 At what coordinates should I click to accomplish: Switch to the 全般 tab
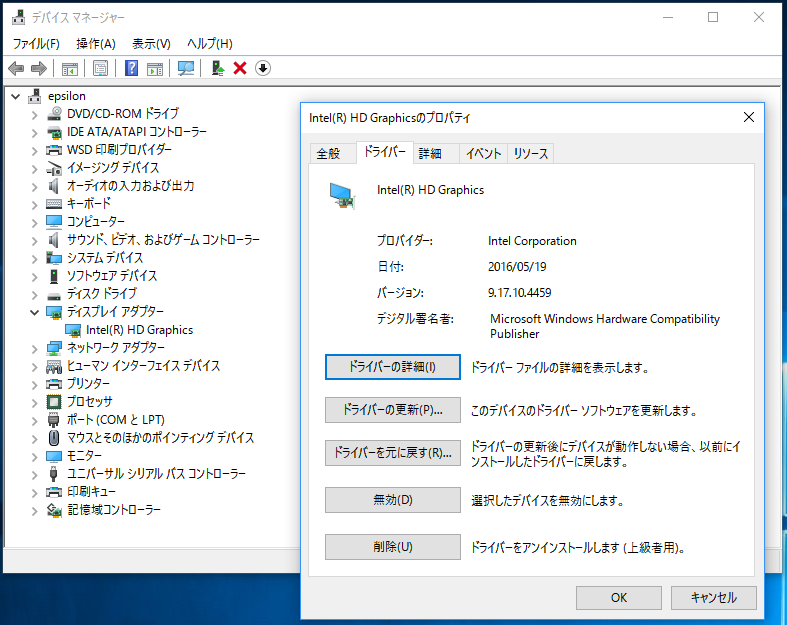coord(328,153)
